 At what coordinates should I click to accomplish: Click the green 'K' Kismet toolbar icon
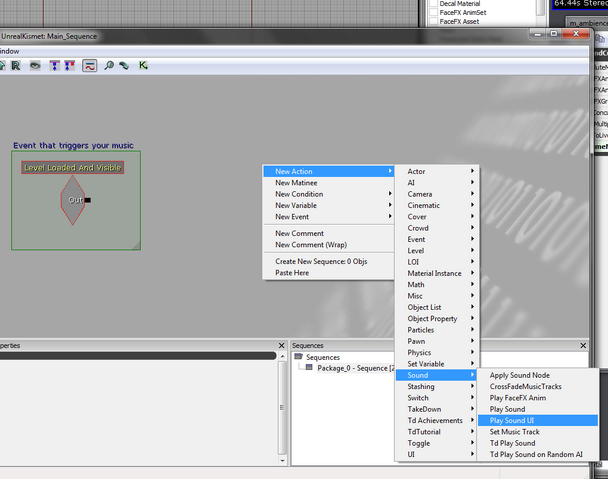coord(143,65)
